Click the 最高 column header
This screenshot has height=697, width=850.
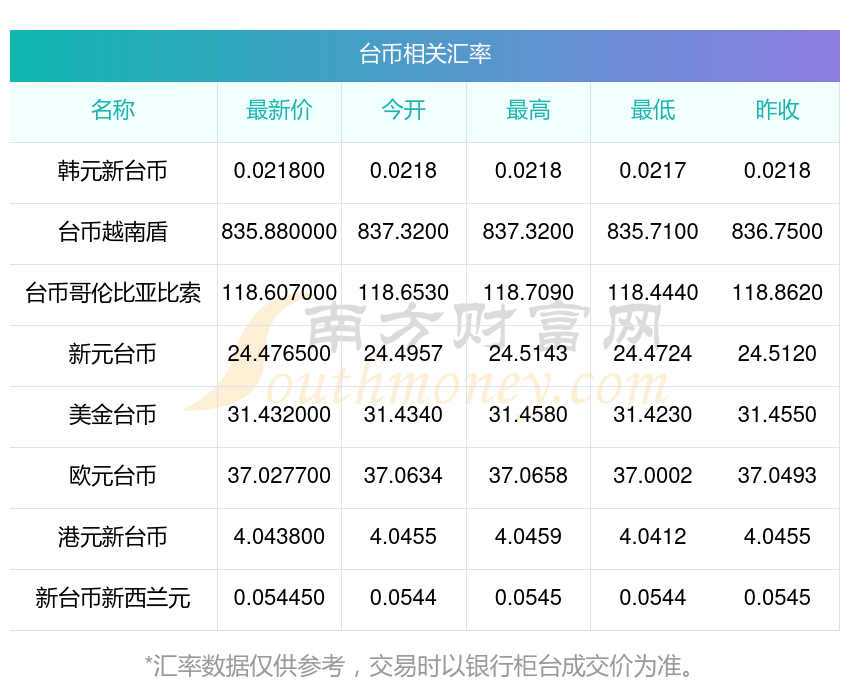(x=528, y=111)
